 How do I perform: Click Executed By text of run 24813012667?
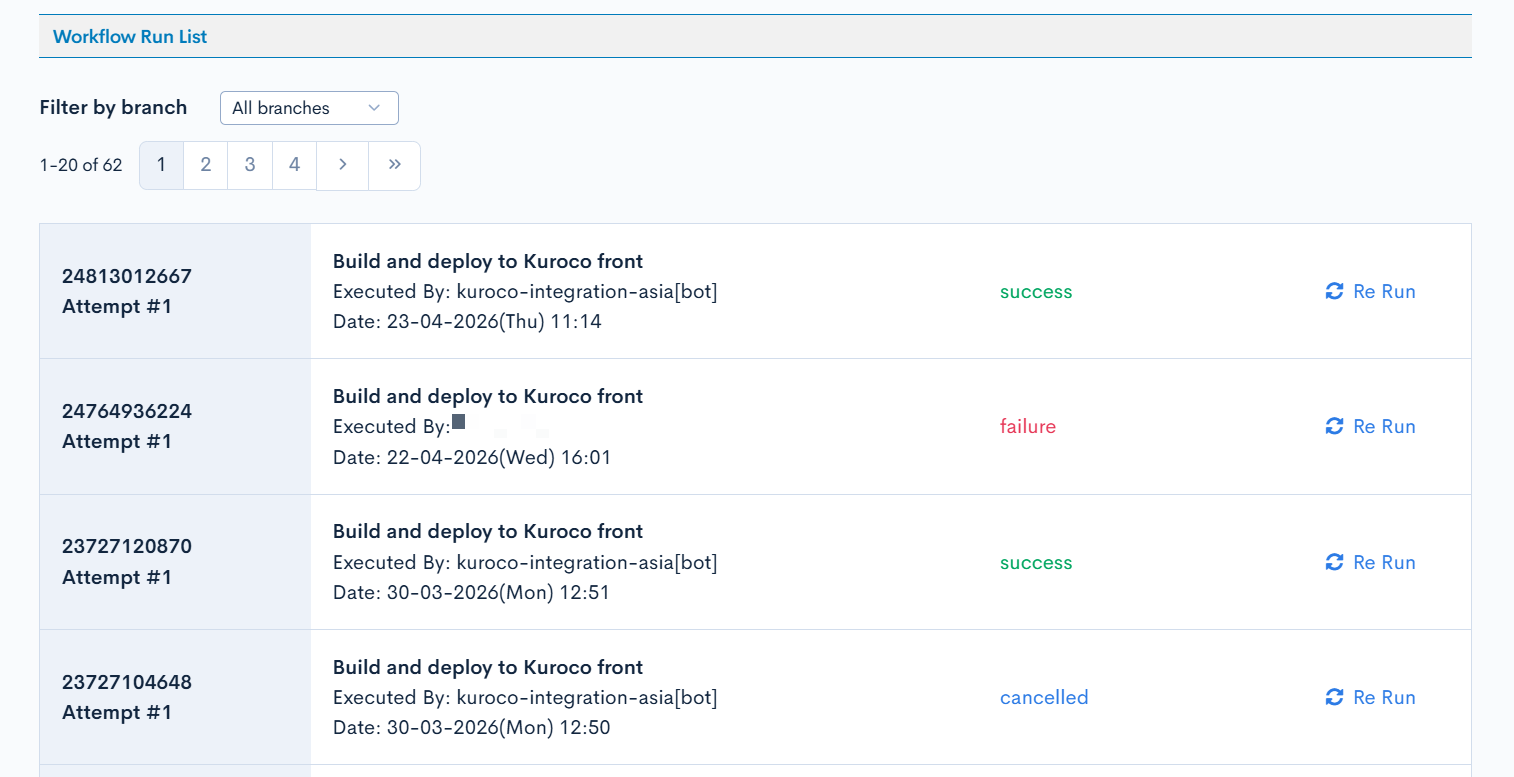click(x=525, y=292)
